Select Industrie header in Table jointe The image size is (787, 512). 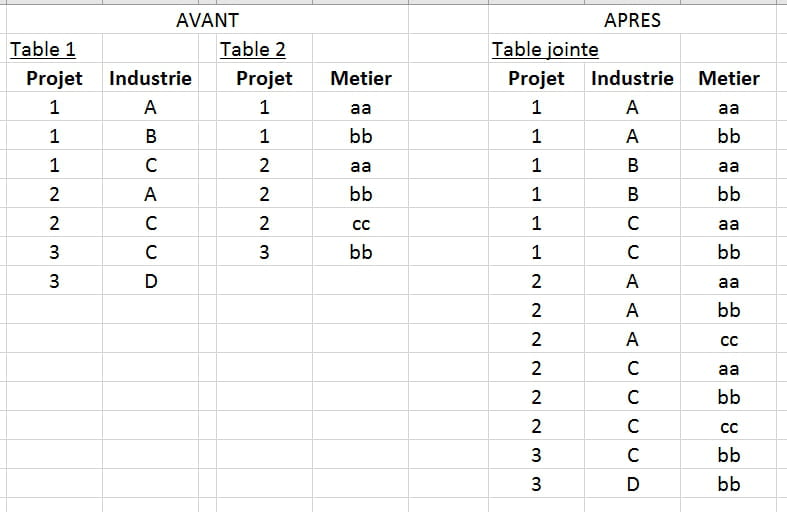click(x=632, y=78)
